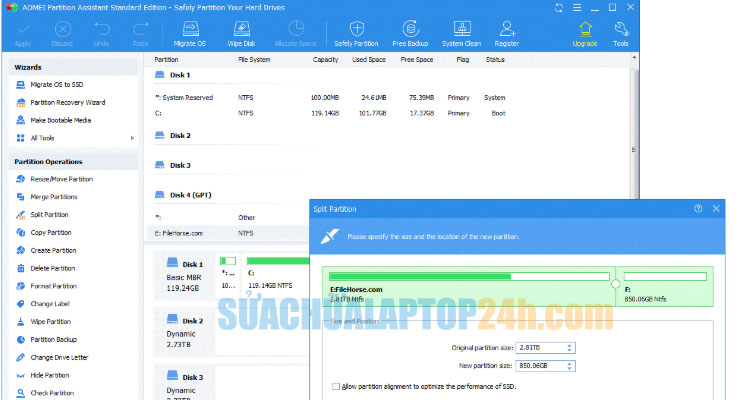The image size is (750, 400).
Task: Open the Tools toolbar icon
Action: click(x=621, y=34)
